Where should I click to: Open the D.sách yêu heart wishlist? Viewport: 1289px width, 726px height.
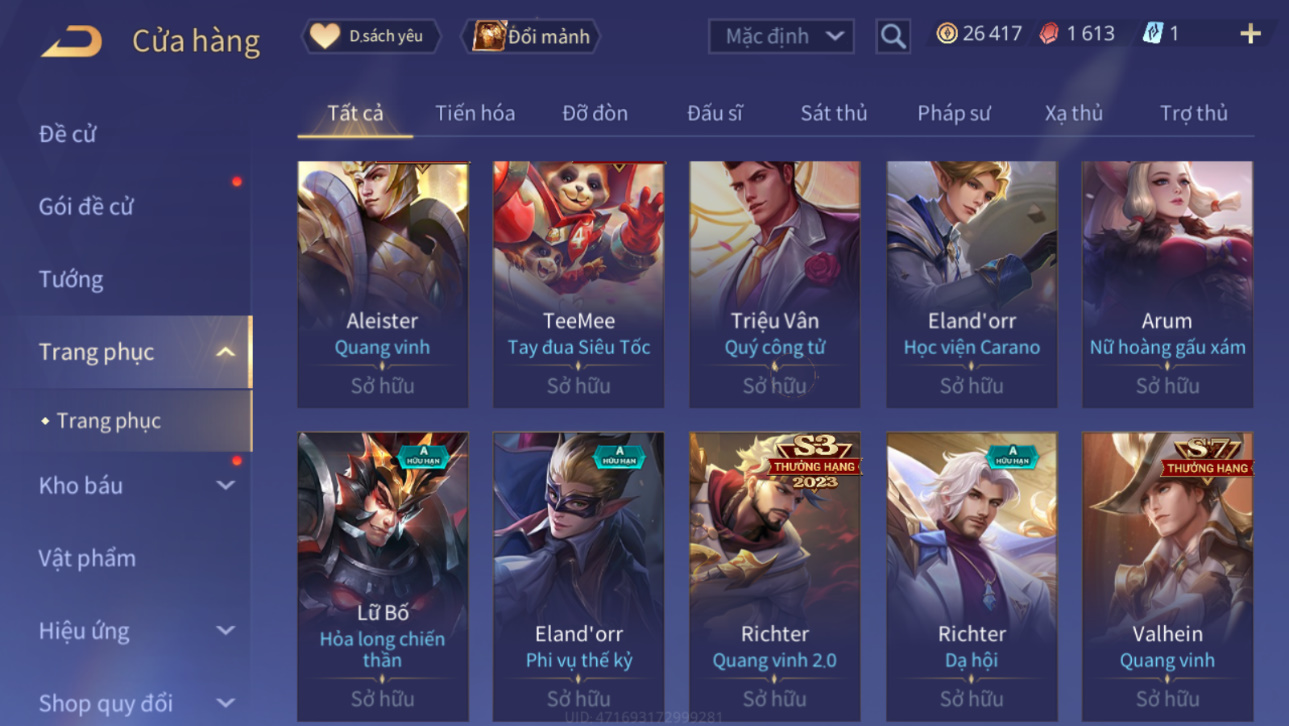tap(324, 36)
